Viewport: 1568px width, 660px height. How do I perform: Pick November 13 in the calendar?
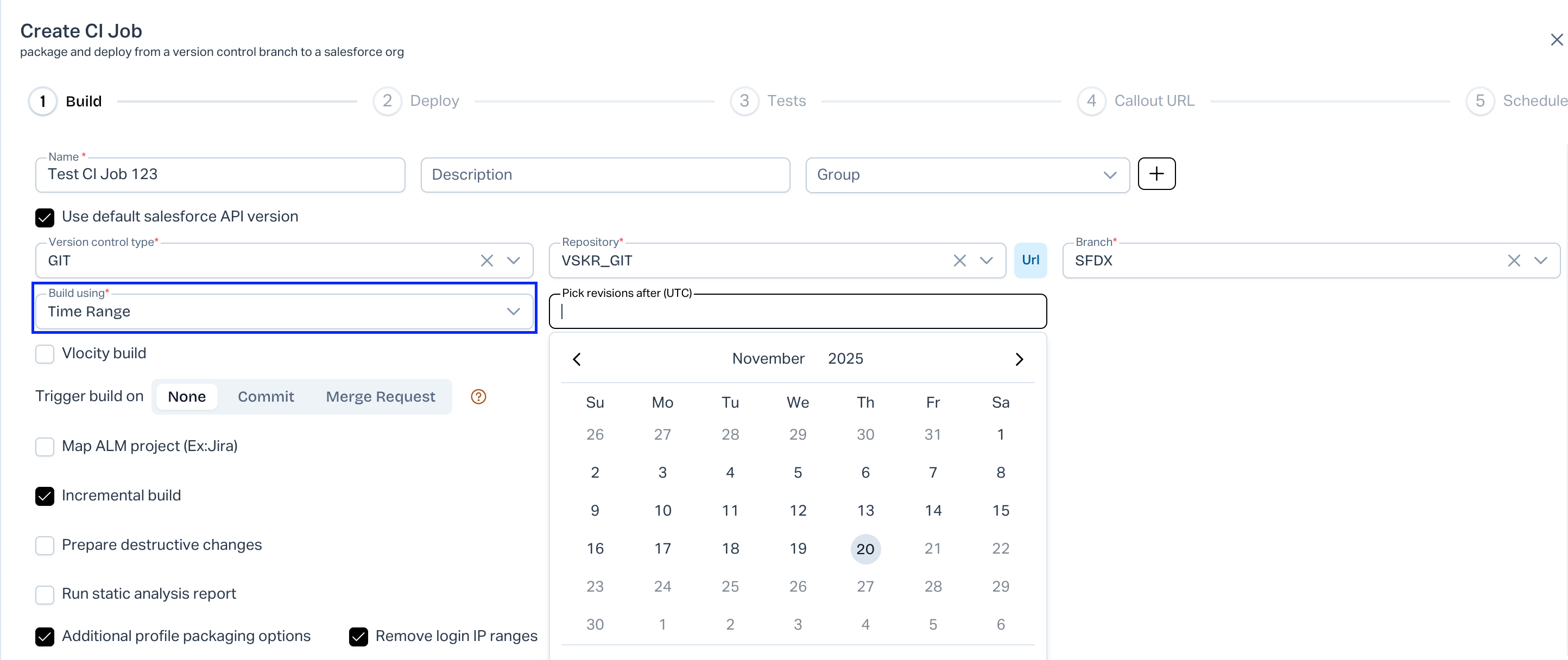tap(865, 510)
